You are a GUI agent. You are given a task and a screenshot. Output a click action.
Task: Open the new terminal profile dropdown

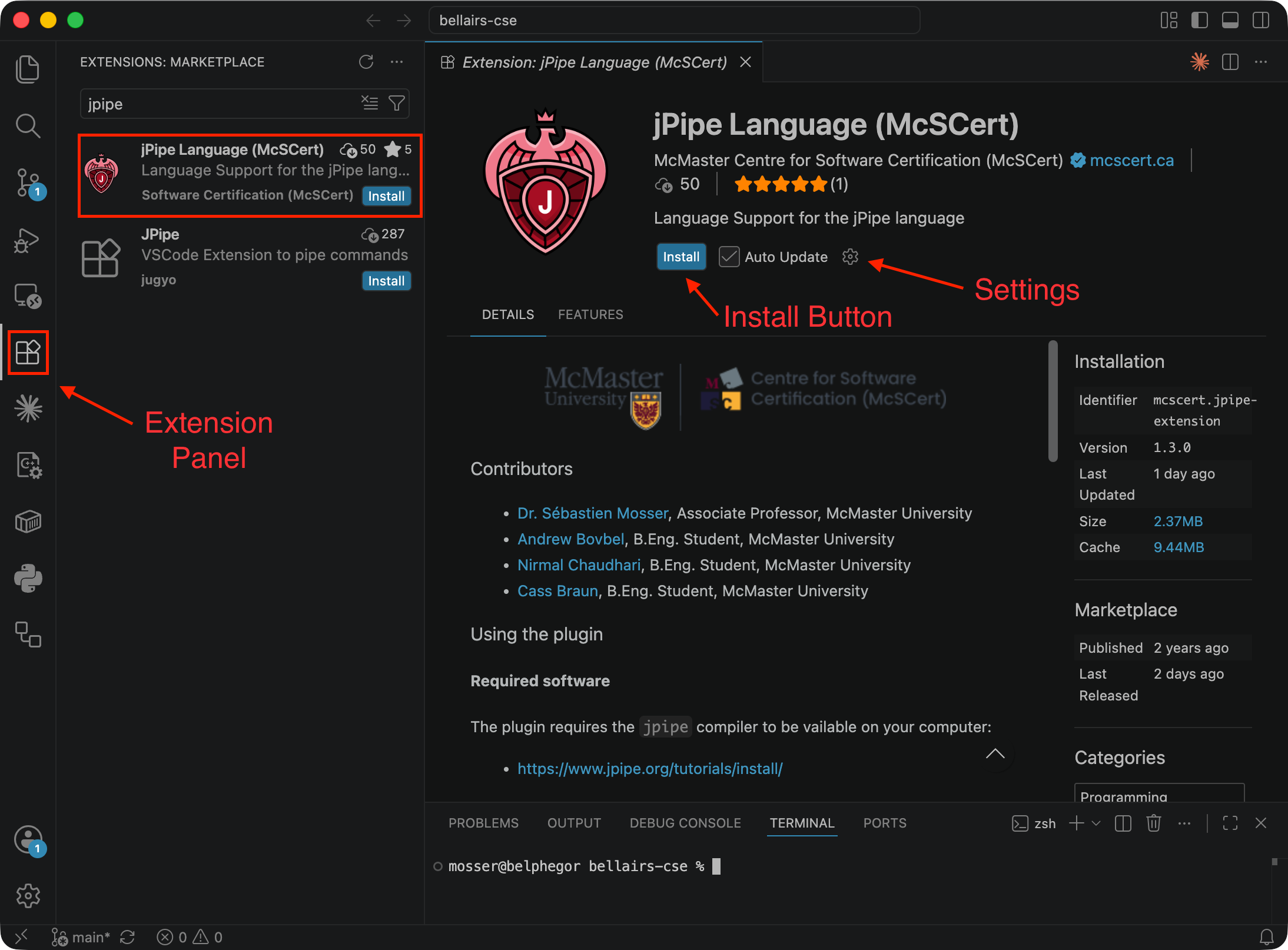pos(1096,823)
